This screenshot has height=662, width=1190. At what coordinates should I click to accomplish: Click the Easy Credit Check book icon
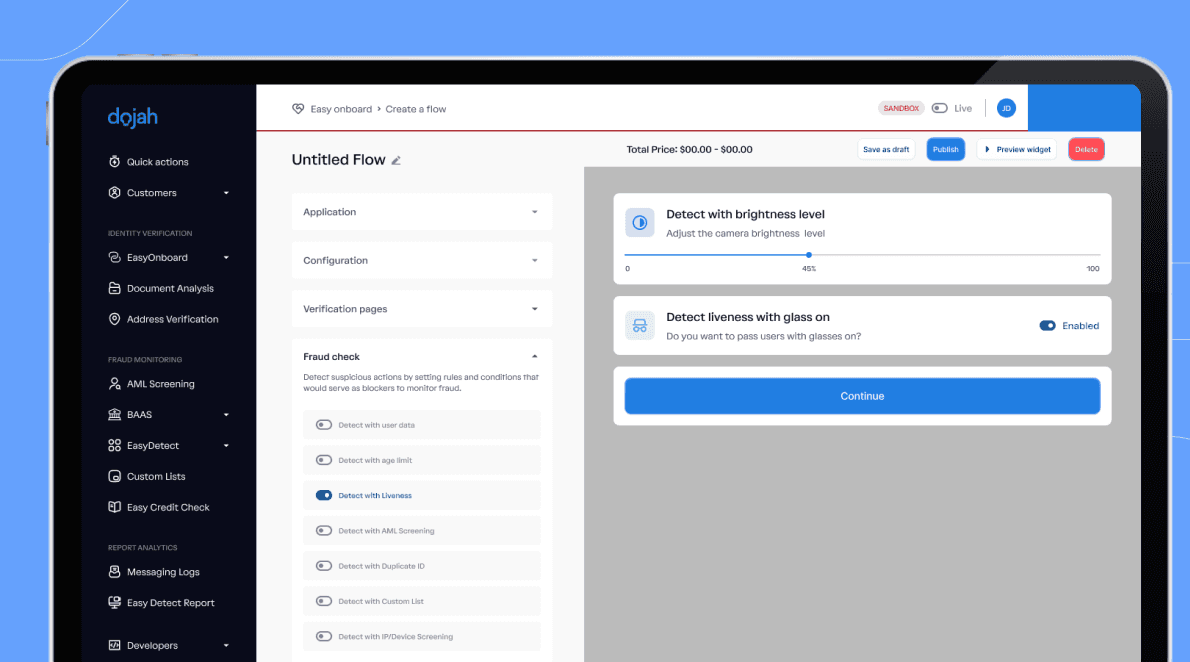[x=115, y=507]
